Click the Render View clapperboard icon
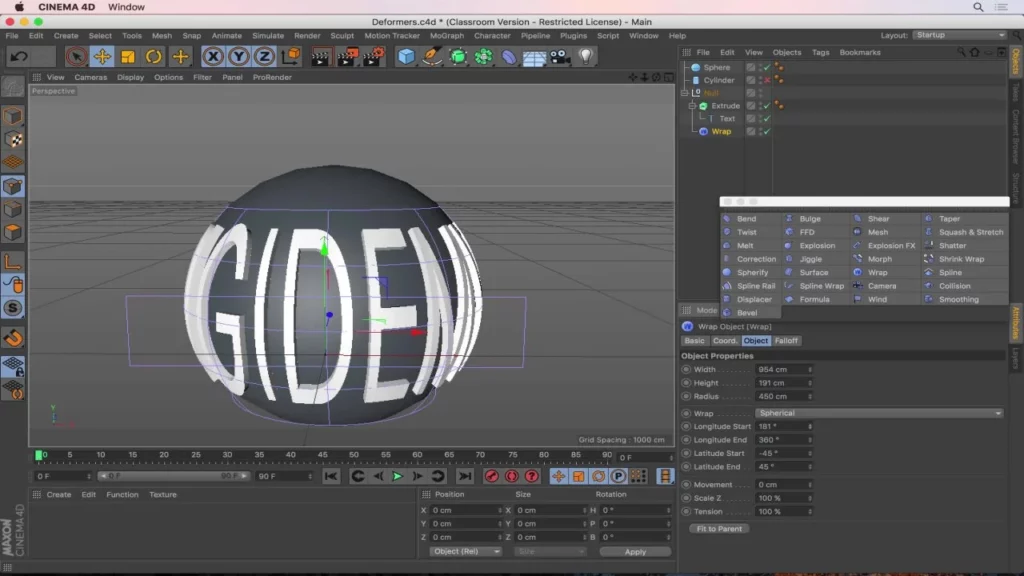This screenshot has width=1024, height=576. pos(320,57)
